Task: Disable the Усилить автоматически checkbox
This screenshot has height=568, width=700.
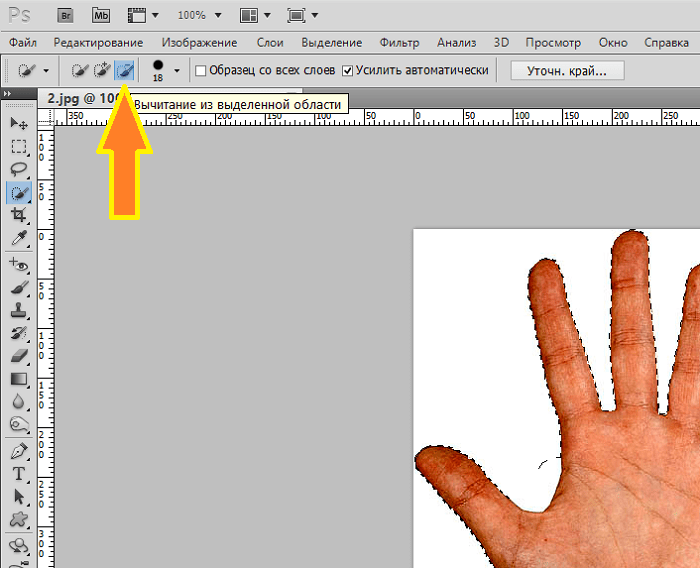Action: click(x=348, y=71)
